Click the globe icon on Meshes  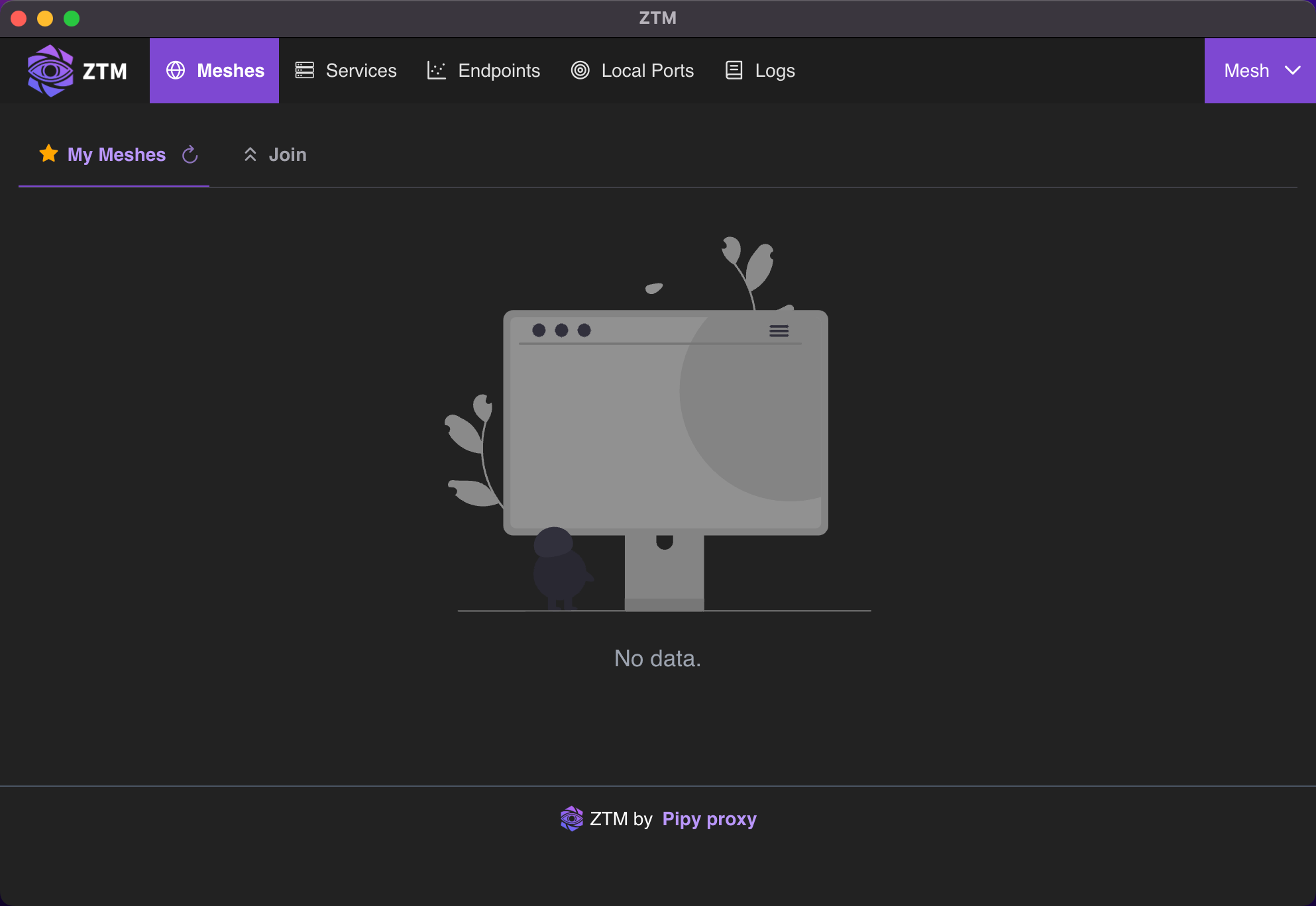tap(176, 71)
